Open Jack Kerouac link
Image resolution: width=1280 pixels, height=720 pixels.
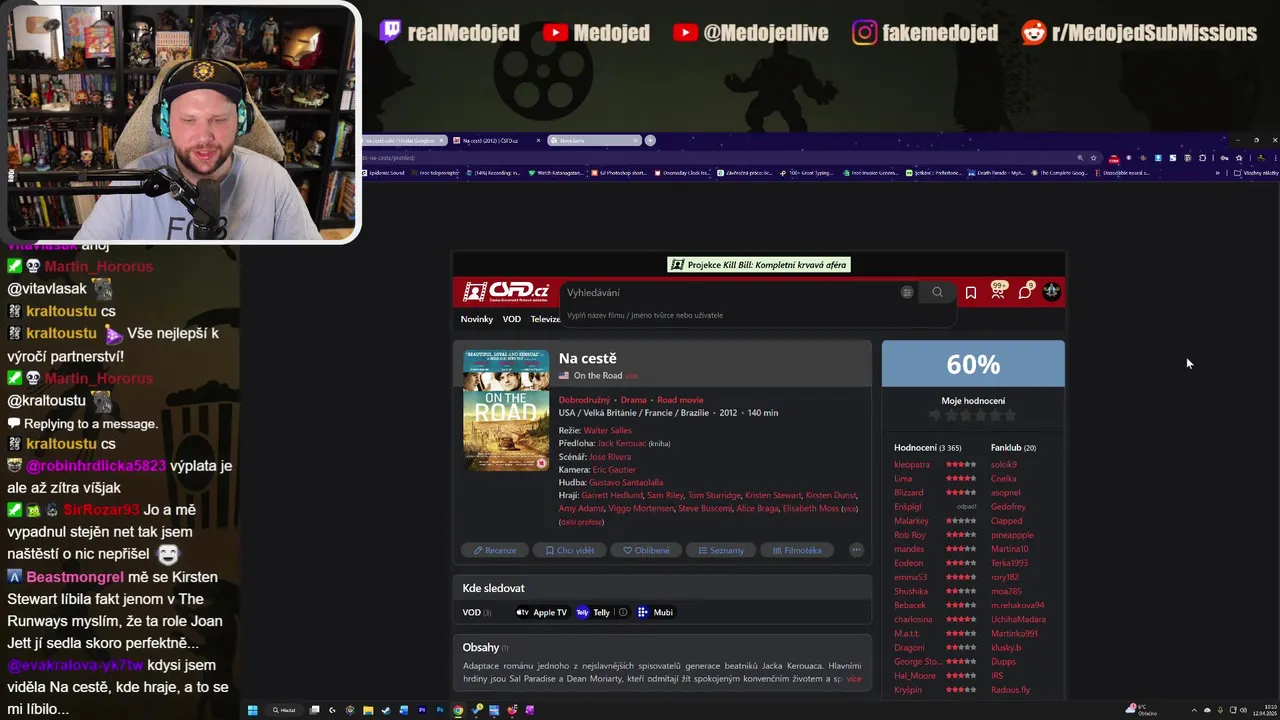622,443
